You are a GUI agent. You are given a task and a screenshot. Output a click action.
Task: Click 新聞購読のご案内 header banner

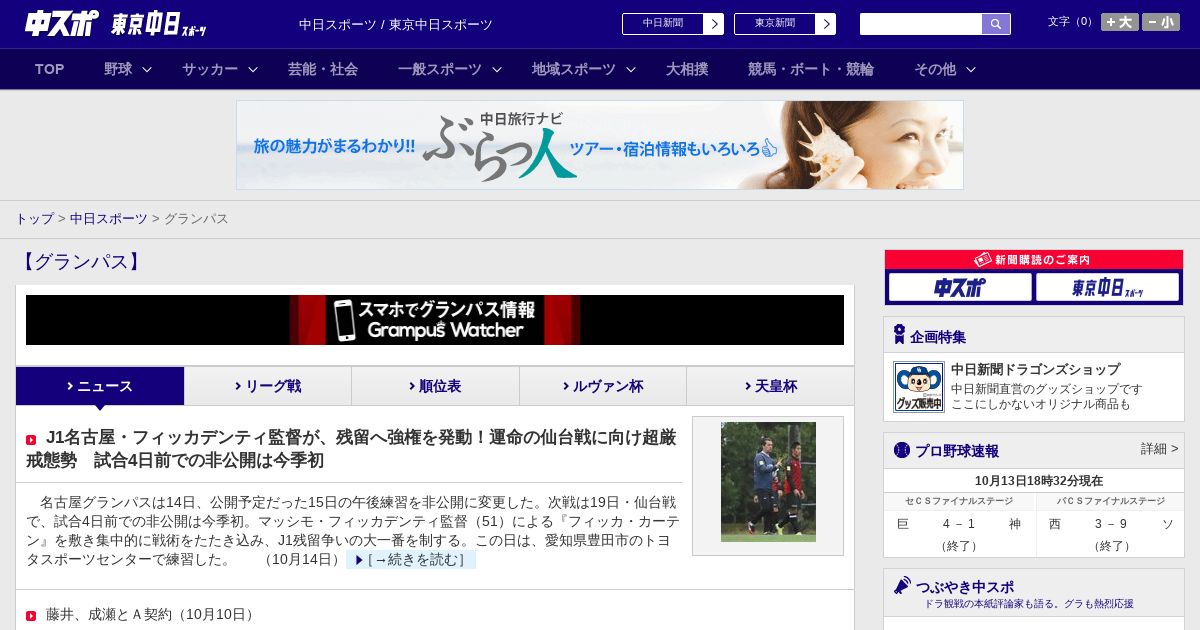click(x=1034, y=260)
